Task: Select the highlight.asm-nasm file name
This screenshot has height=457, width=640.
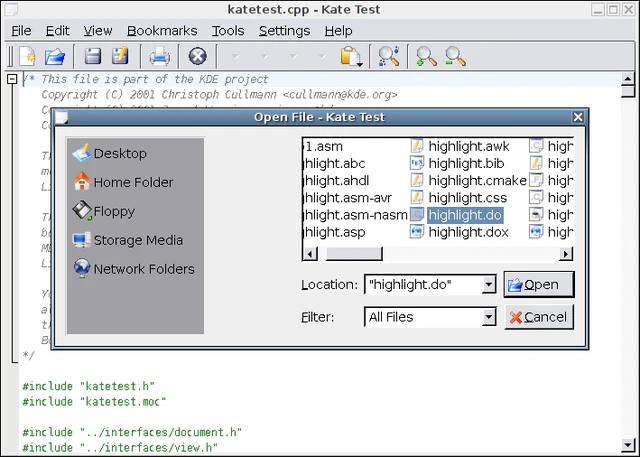Action: tap(356, 215)
